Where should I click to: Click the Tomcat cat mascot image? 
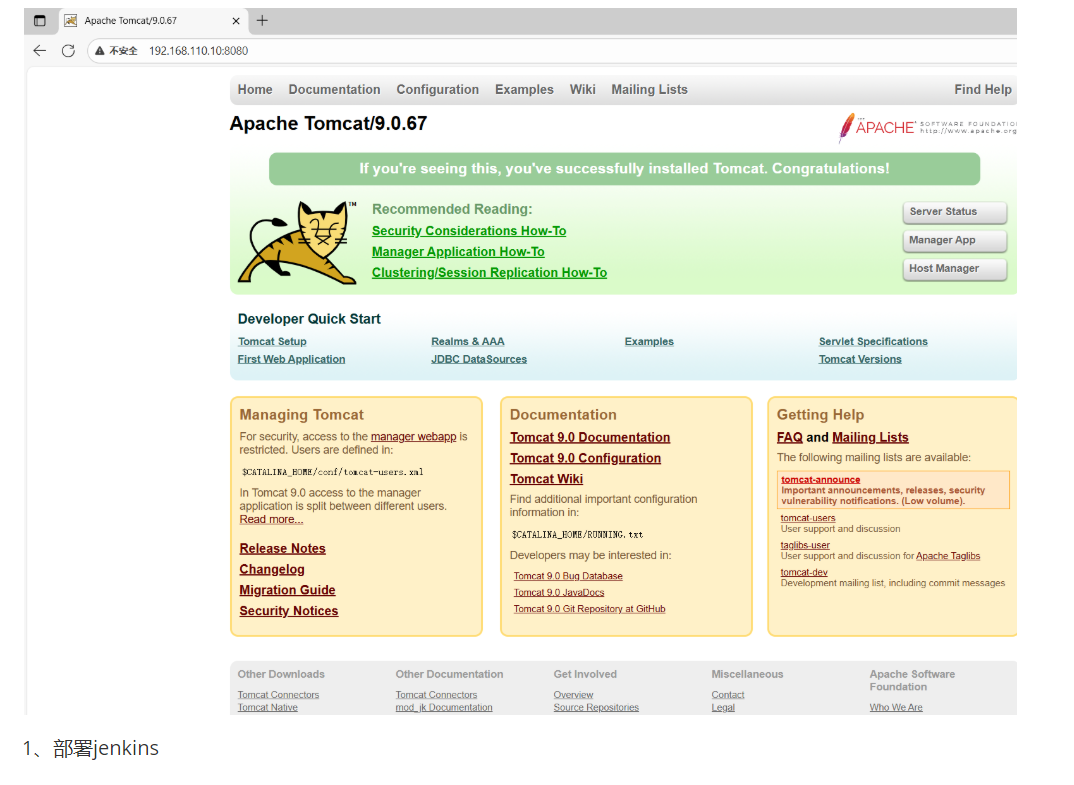297,243
